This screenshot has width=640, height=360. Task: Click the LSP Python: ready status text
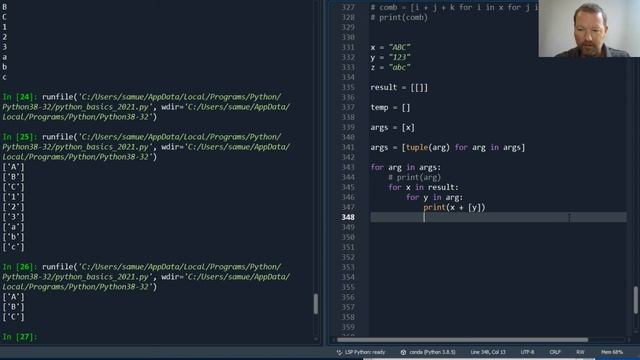coord(365,352)
